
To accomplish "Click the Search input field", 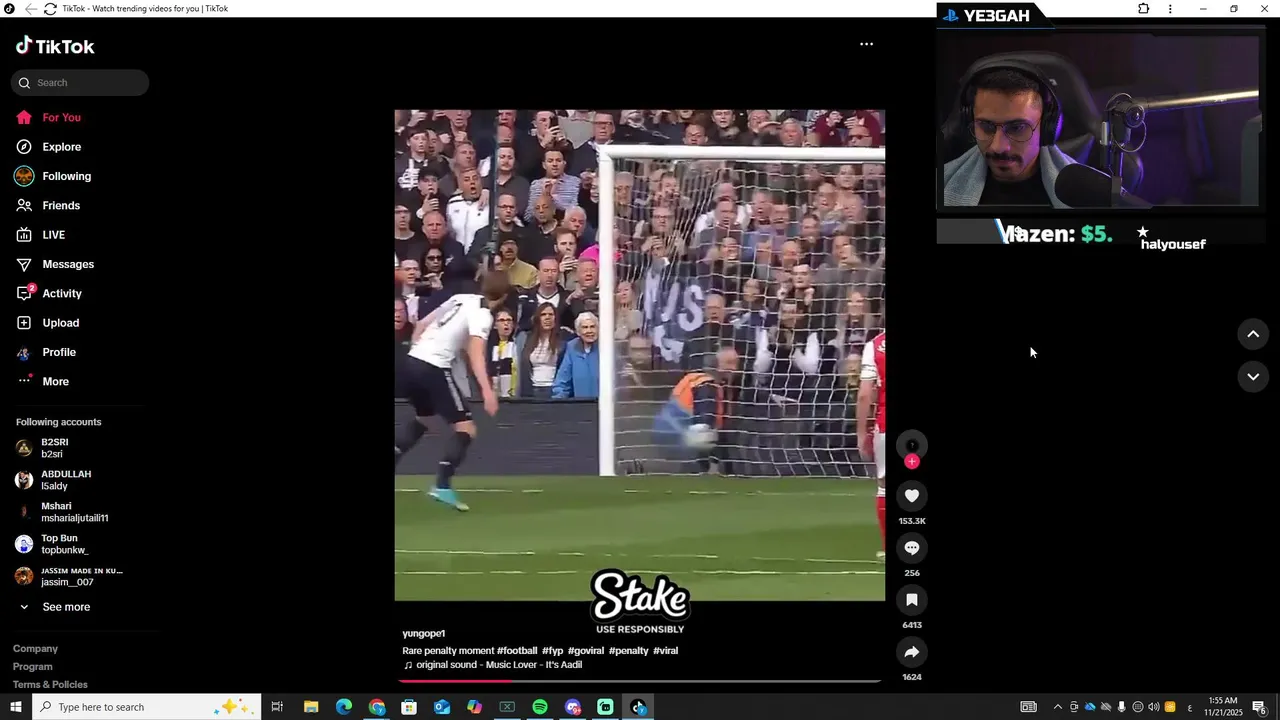I will point(80,83).
